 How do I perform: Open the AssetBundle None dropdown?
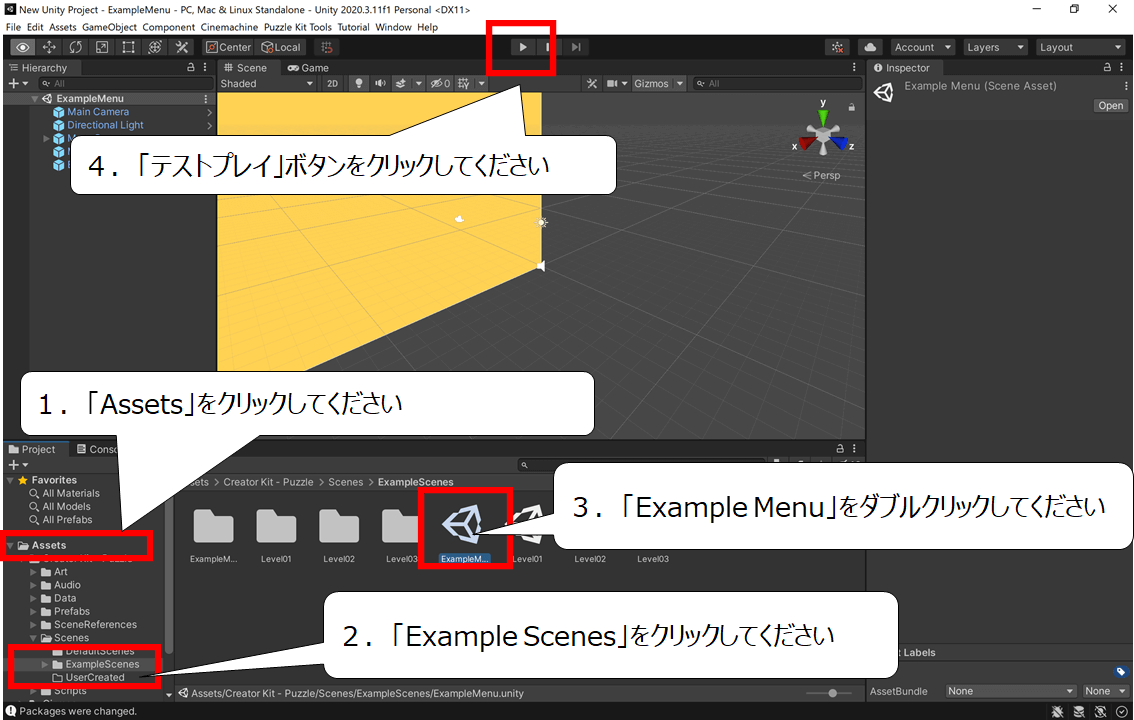click(x=1010, y=691)
